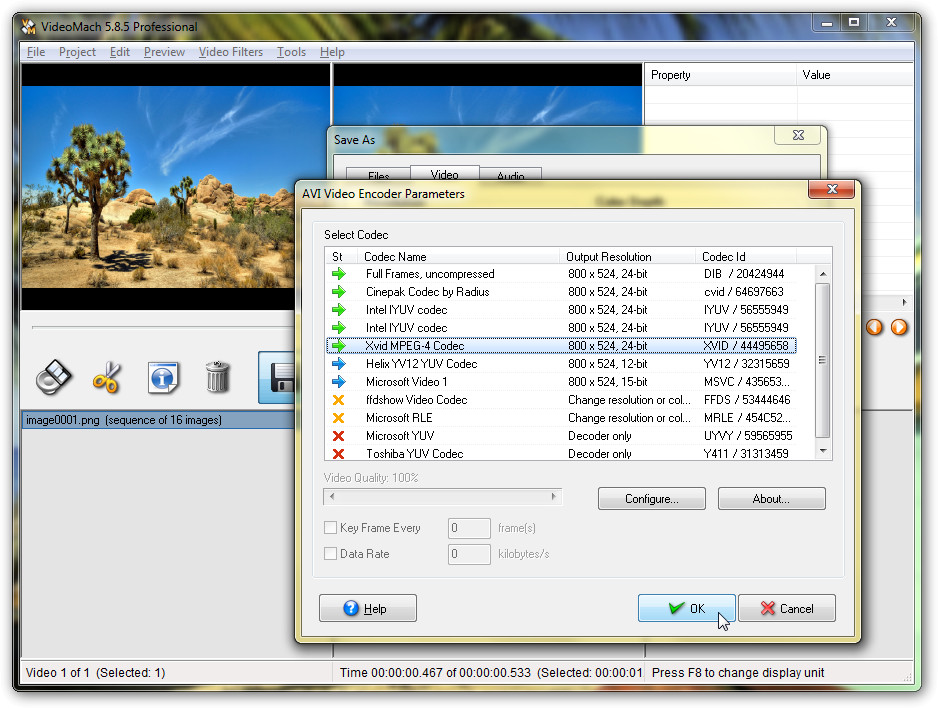Viewport: 938px width, 708px height.
Task: Enable the Key Frame Every checkbox
Action: click(330, 527)
